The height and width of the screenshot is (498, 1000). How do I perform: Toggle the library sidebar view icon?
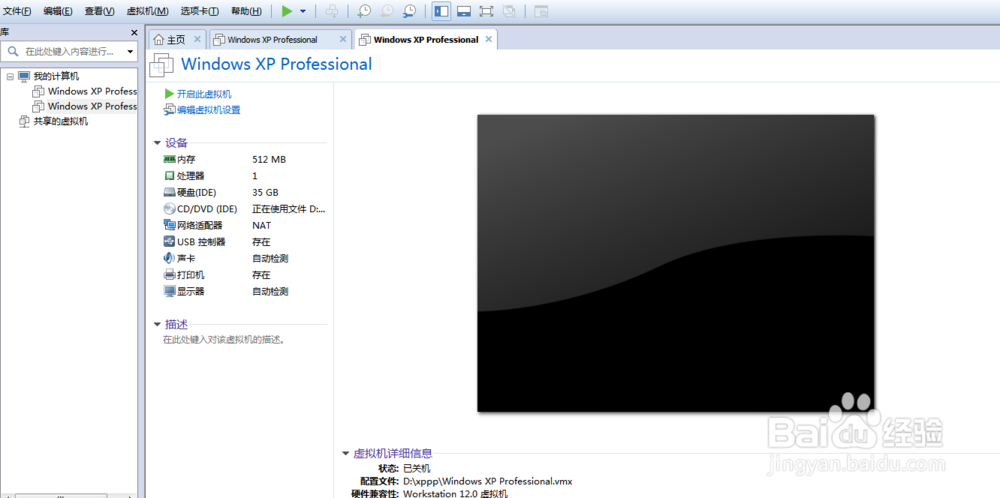(441, 11)
